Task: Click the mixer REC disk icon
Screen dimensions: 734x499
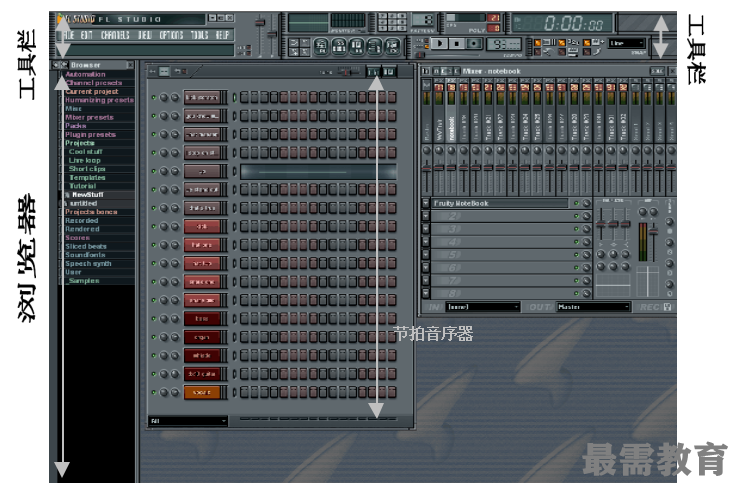Action: pyautogui.click(x=667, y=307)
